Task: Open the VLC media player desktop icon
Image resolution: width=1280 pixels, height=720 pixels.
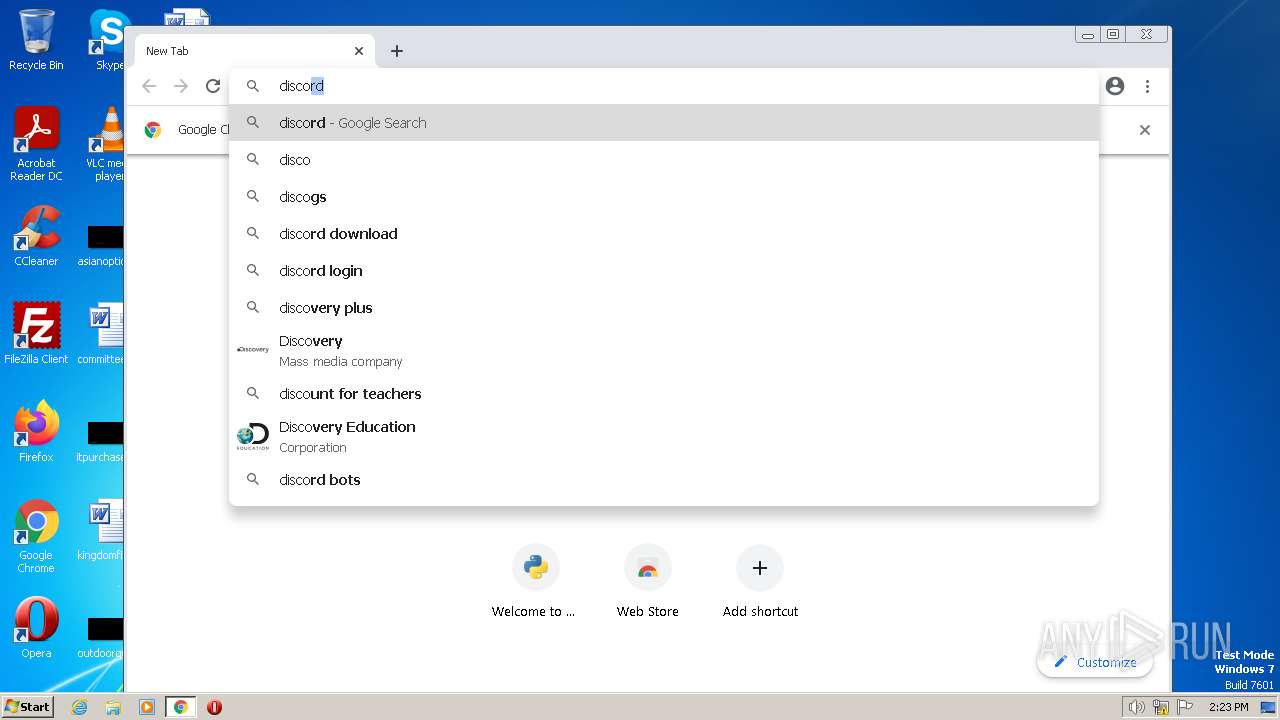Action: point(106,144)
